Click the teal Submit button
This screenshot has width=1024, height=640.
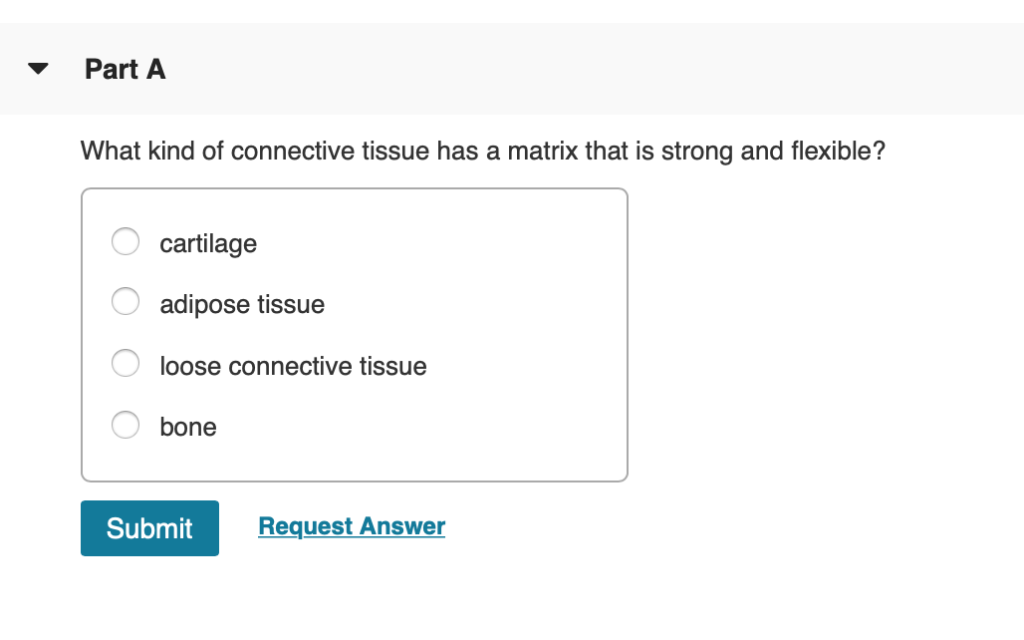click(149, 528)
